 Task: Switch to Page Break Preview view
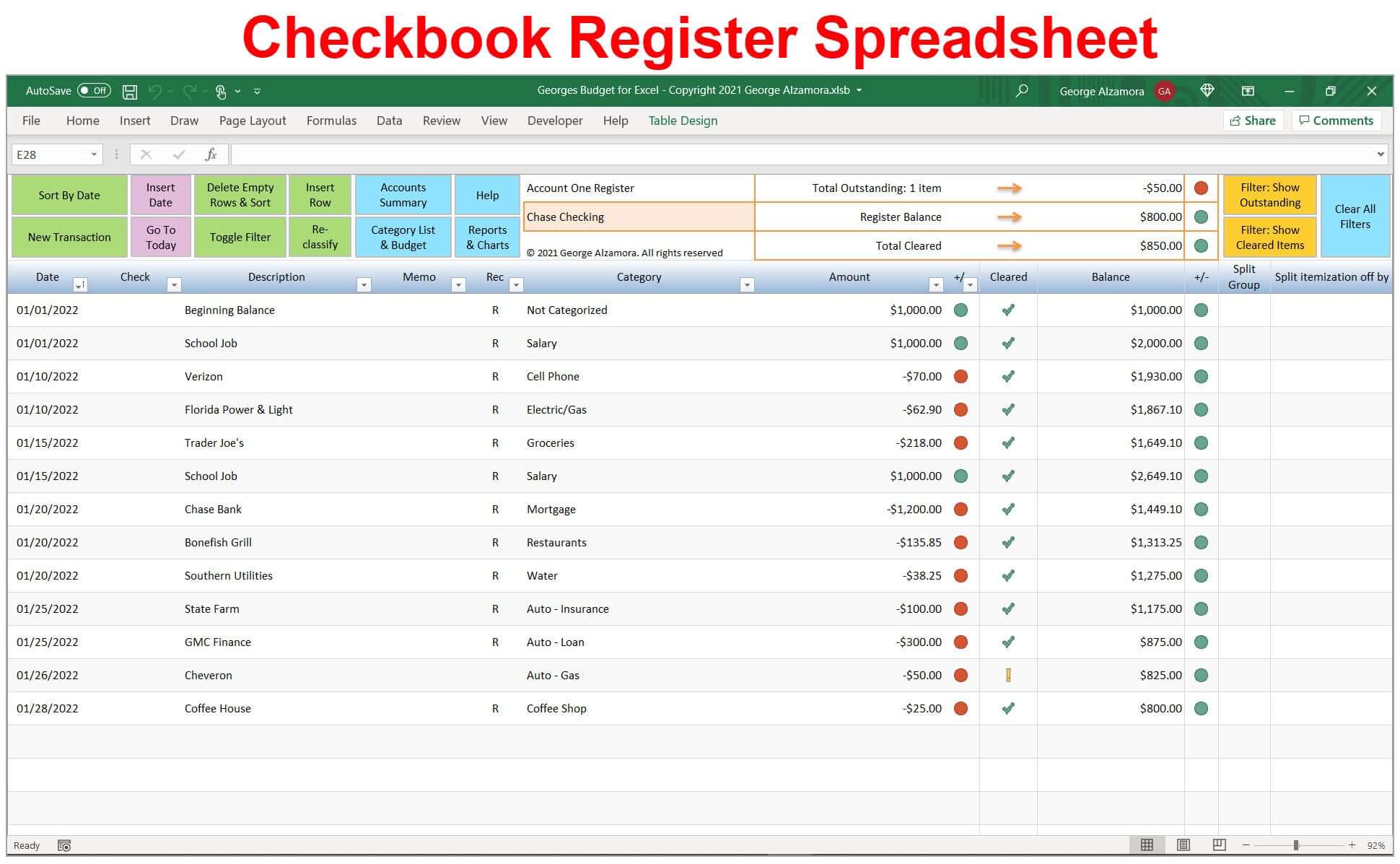1219,845
